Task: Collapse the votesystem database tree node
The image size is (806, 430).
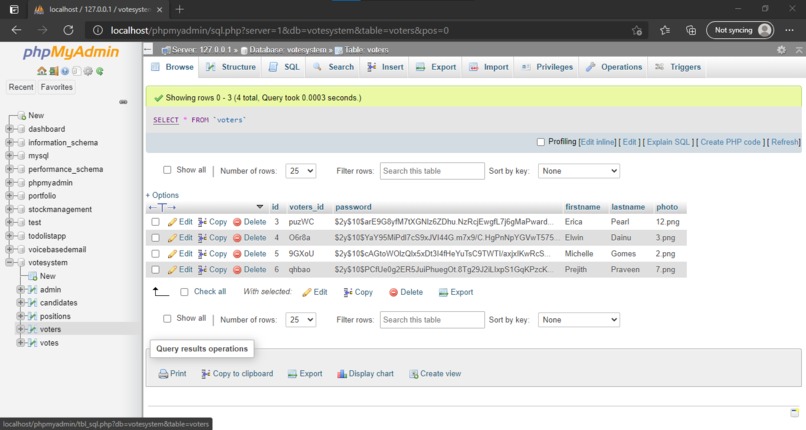Action: coord(9,263)
